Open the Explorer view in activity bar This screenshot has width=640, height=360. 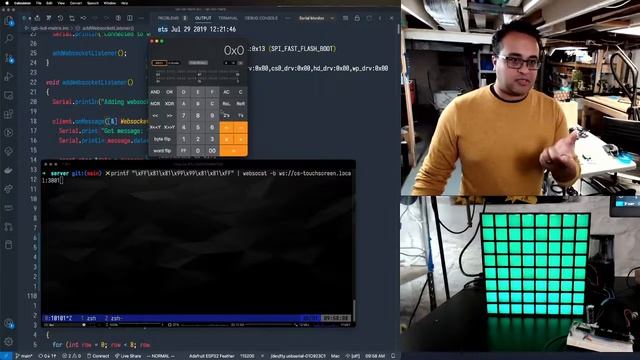9,20
